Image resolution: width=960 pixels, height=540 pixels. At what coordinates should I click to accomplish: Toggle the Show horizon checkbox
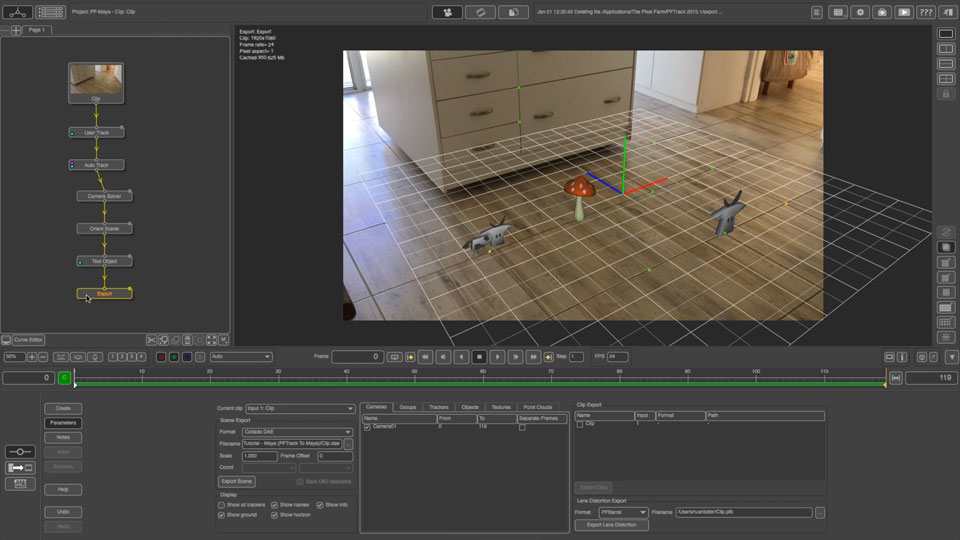coord(274,515)
